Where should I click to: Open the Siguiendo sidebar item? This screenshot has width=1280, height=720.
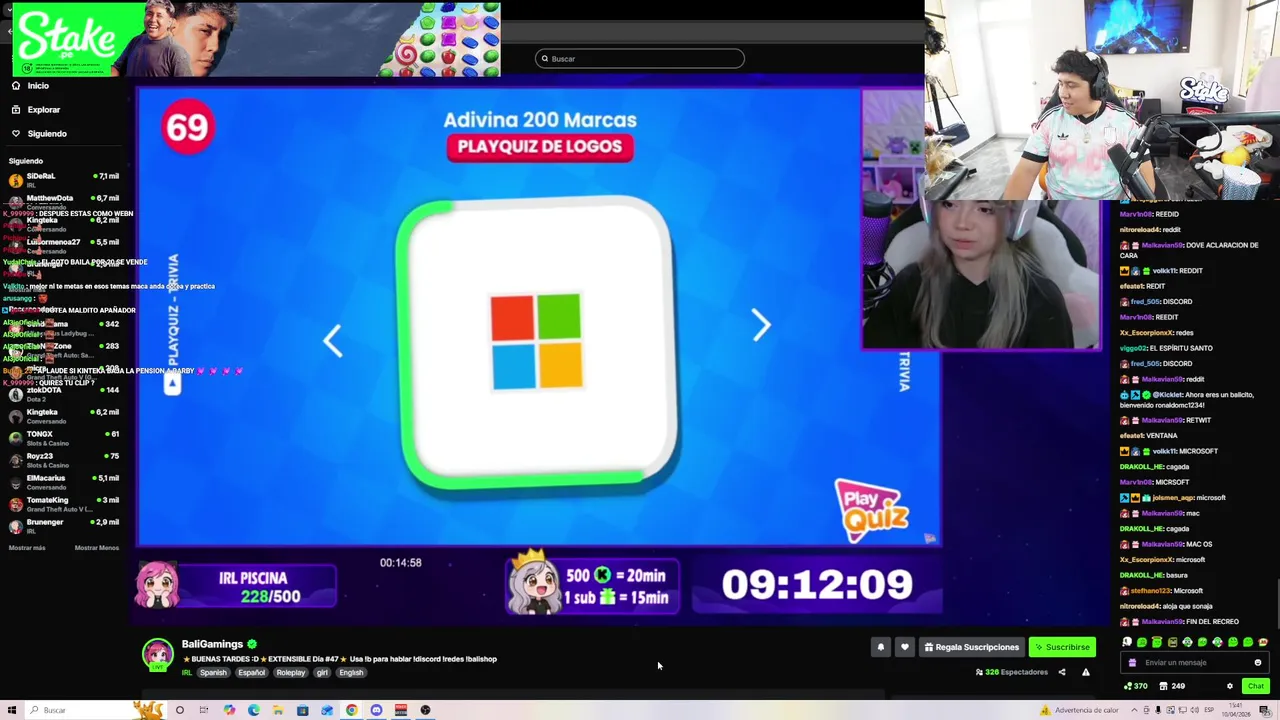point(39,134)
